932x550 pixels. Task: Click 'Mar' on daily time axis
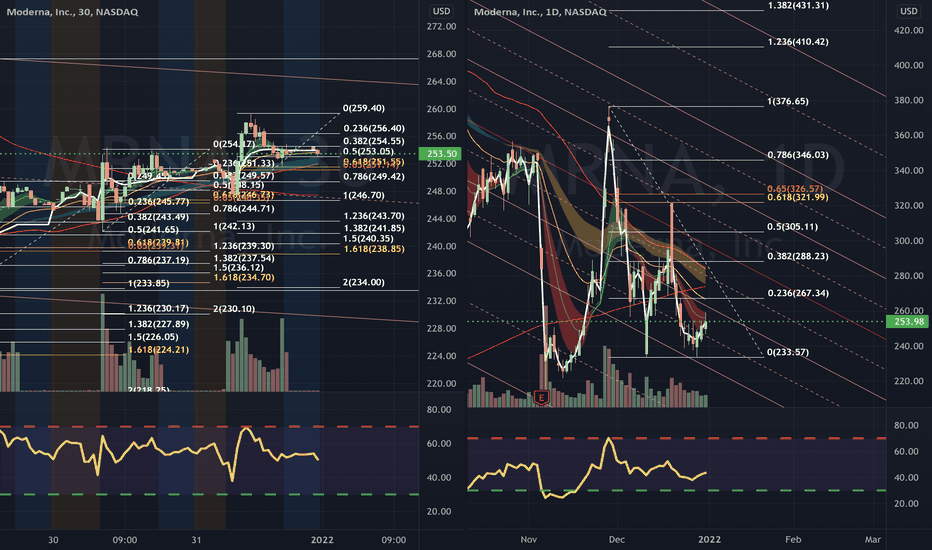pos(873,540)
